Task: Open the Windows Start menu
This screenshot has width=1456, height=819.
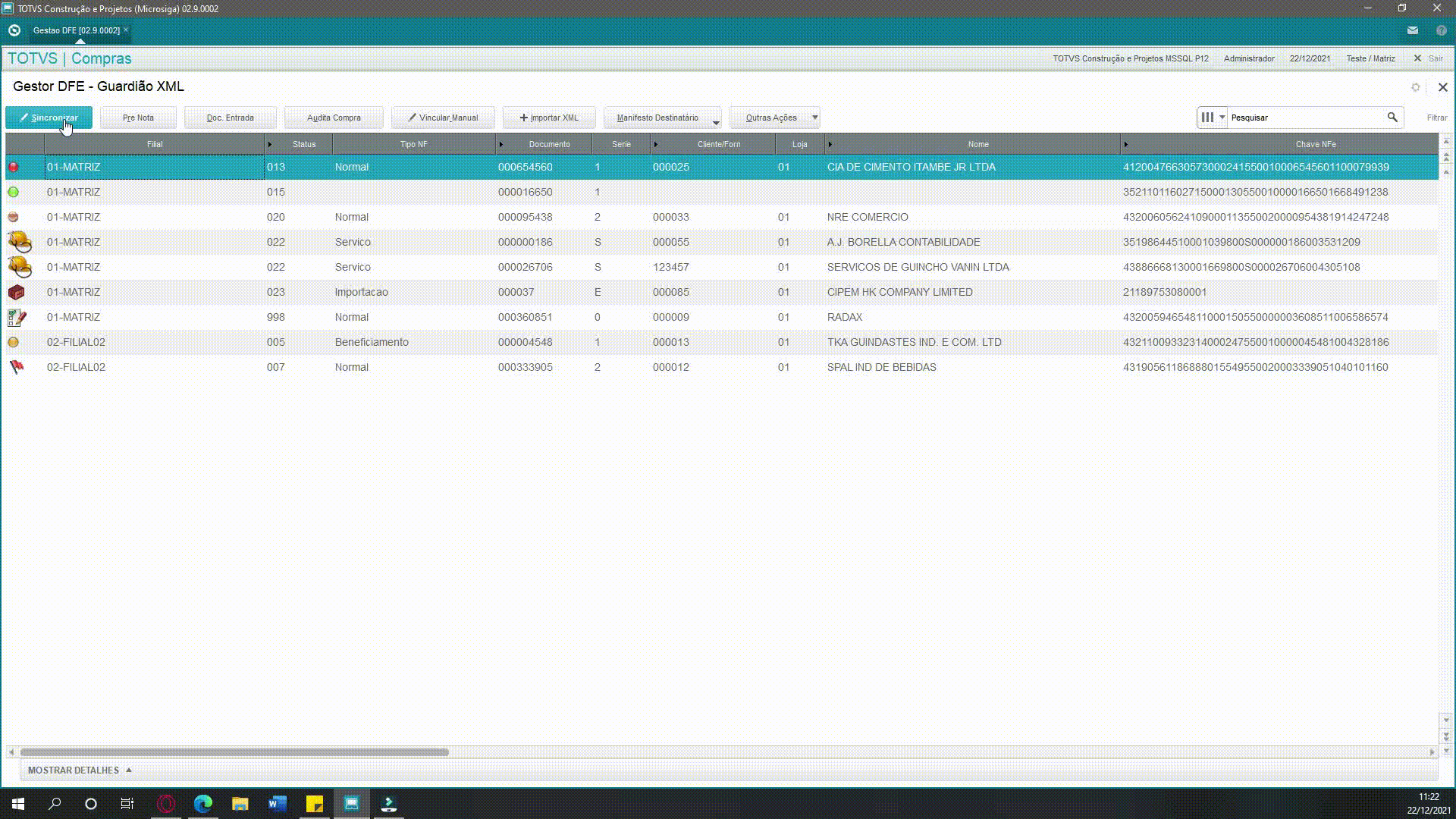Action: 18,804
